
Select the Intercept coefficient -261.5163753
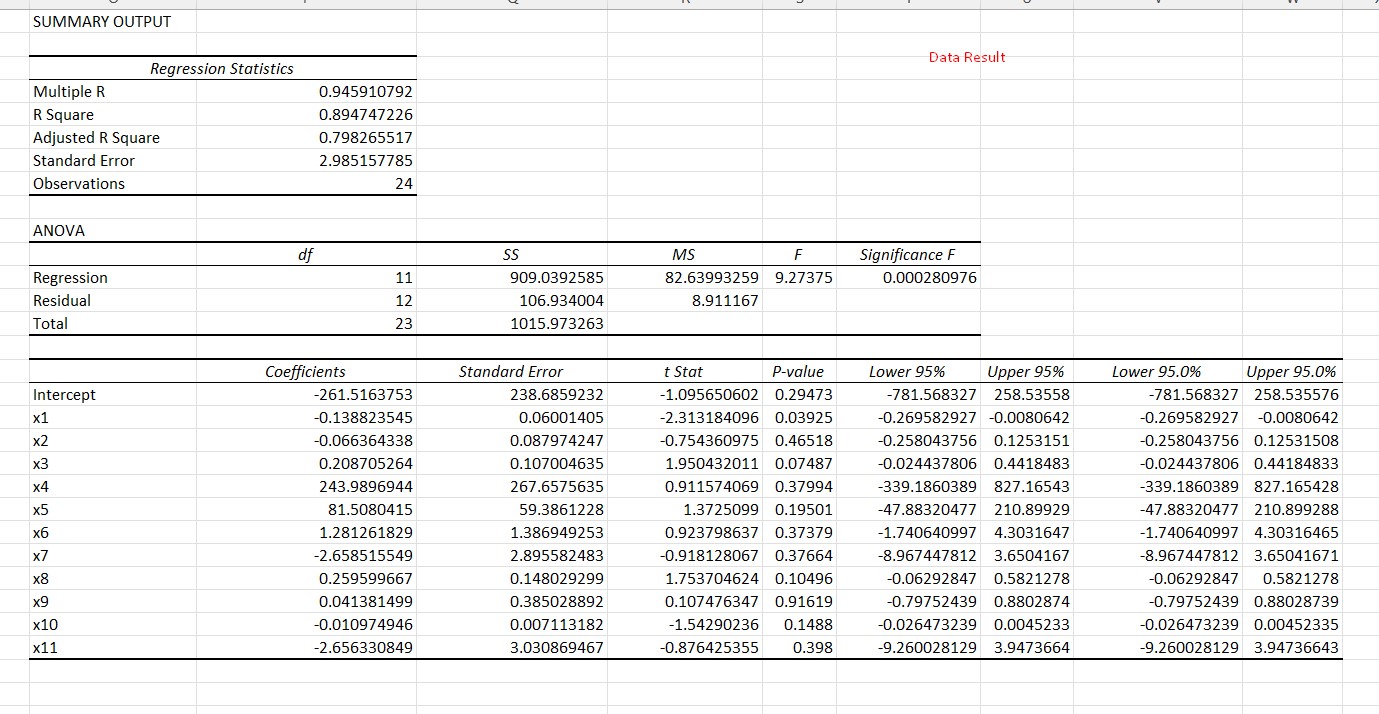click(x=350, y=394)
